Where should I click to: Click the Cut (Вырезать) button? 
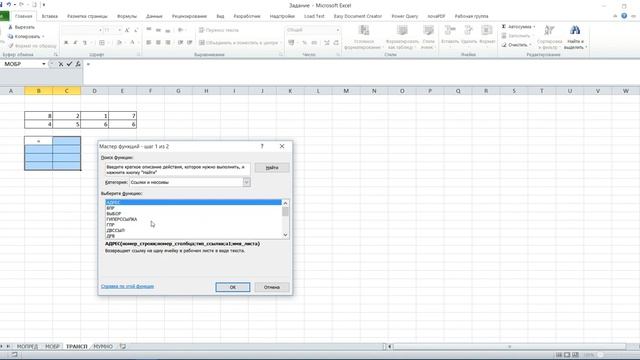[x=22, y=27]
